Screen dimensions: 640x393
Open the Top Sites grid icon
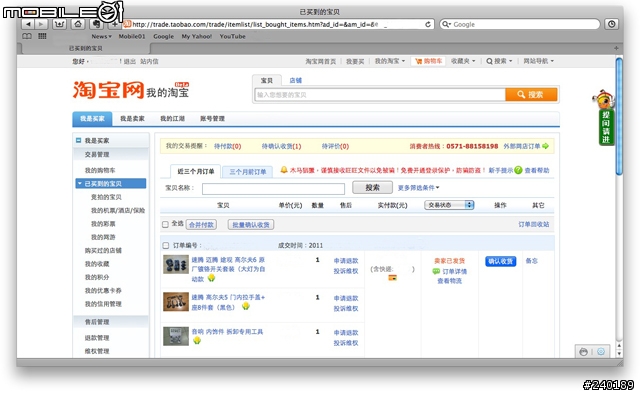tap(42, 36)
